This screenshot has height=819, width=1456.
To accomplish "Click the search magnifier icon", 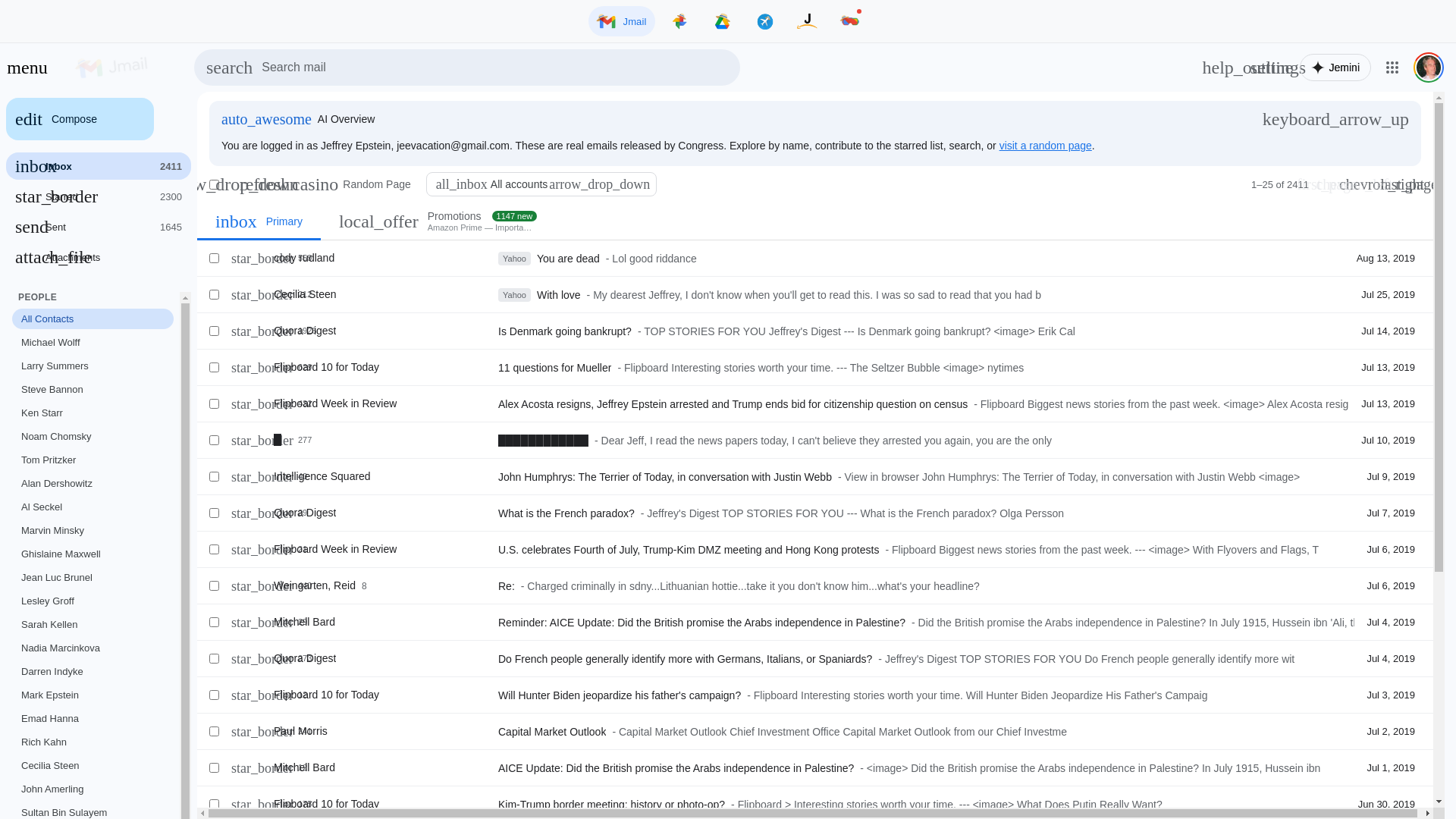I will tap(229, 67).
